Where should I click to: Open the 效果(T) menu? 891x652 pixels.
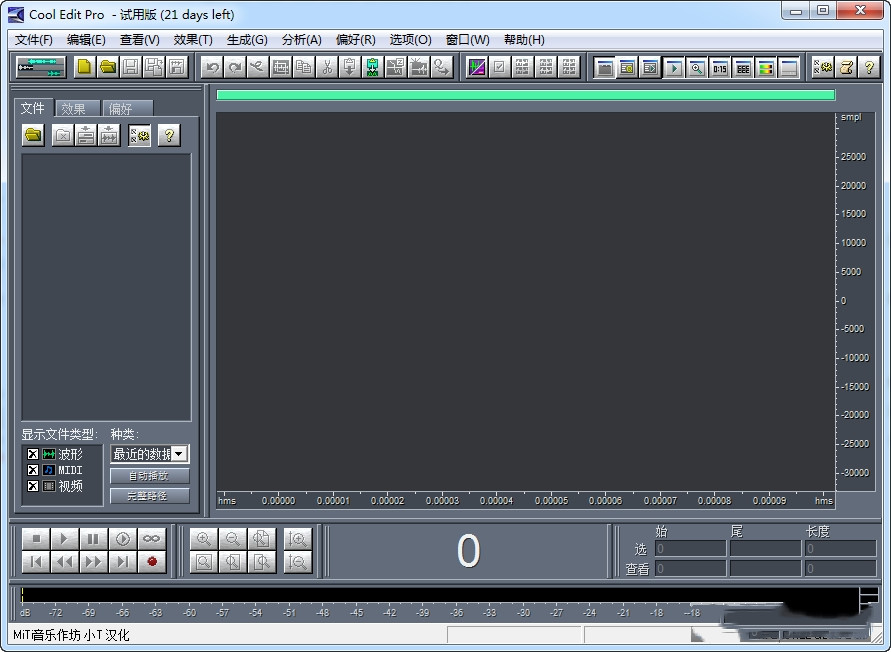[x=193, y=40]
